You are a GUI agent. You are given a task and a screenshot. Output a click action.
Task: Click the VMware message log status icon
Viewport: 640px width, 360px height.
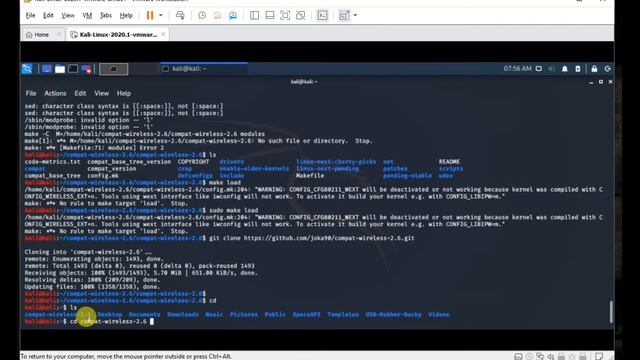click(x=599, y=356)
